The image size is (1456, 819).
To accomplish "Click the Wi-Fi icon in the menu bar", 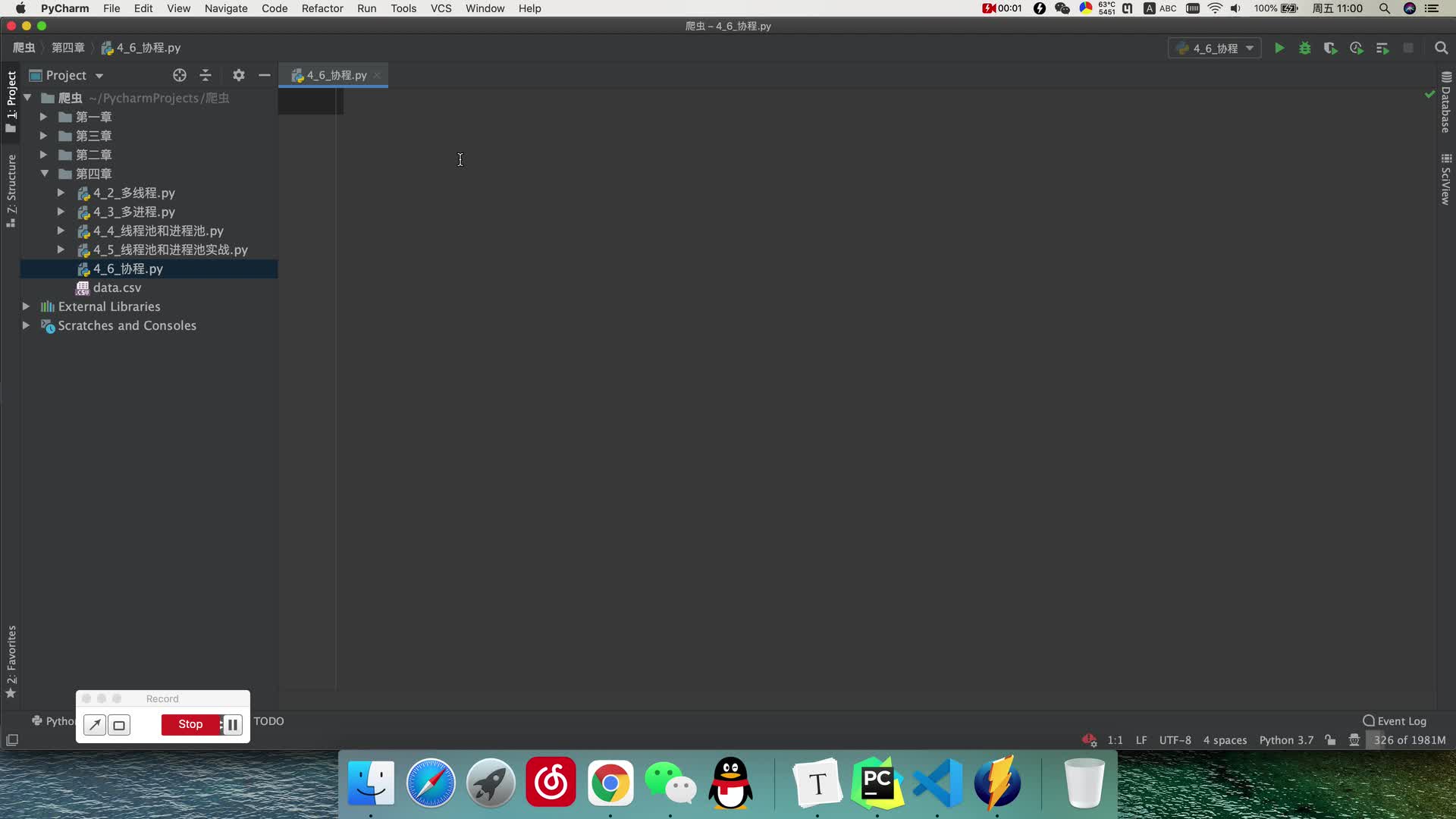I will click(x=1215, y=8).
